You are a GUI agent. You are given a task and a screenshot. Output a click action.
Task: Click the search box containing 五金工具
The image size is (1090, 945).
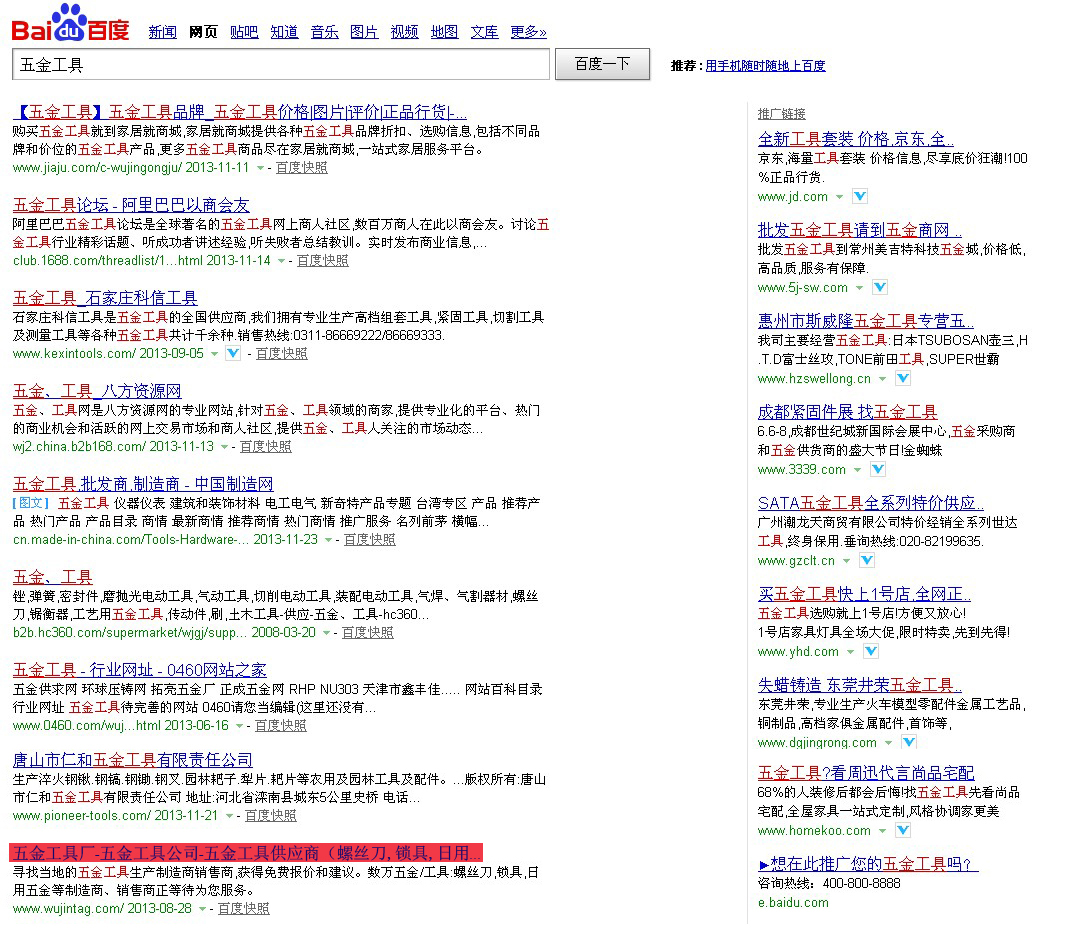click(281, 64)
